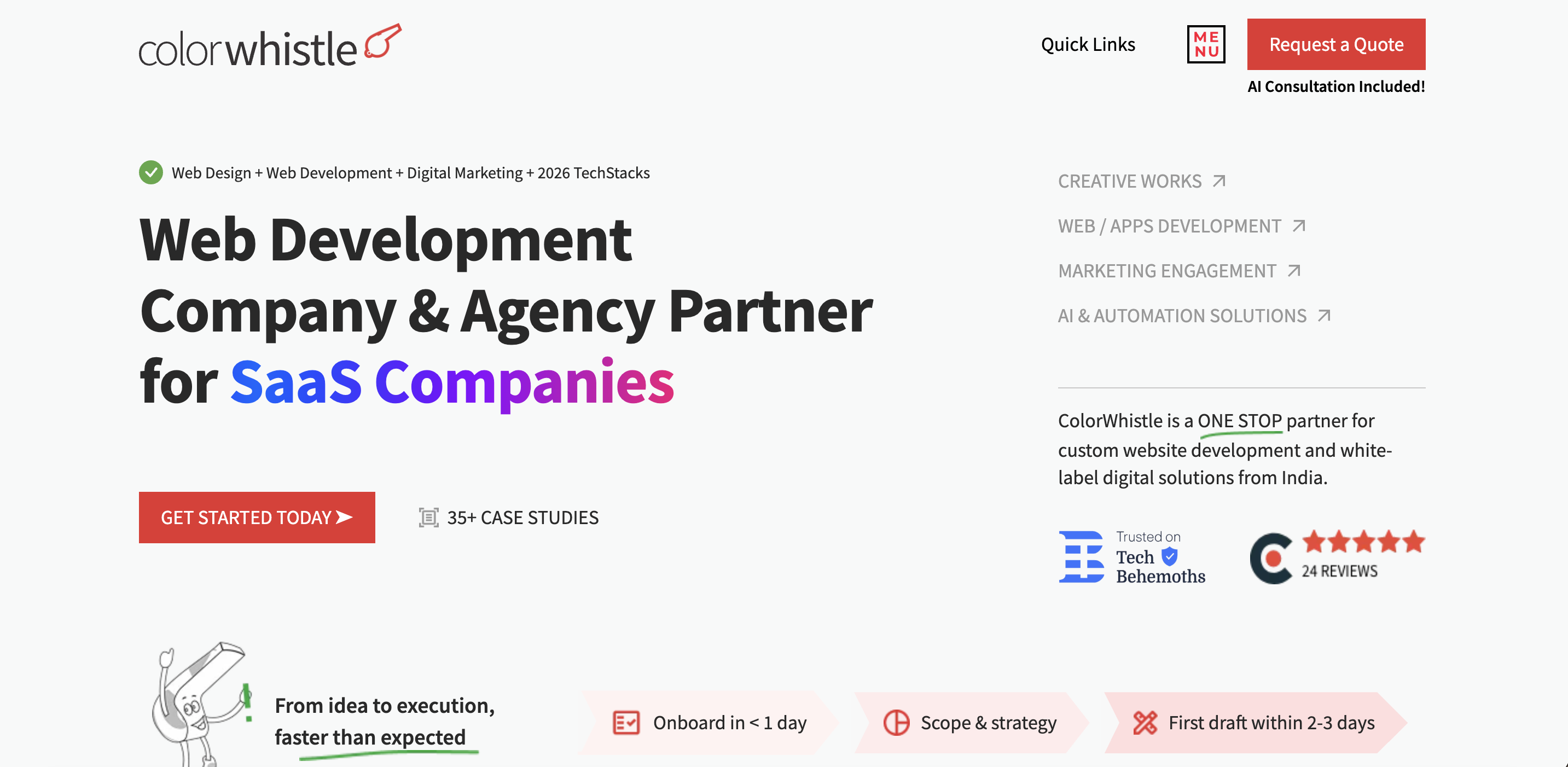Click the pencil-ruler first draft icon
The width and height of the screenshot is (1568, 767).
(1145, 723)
